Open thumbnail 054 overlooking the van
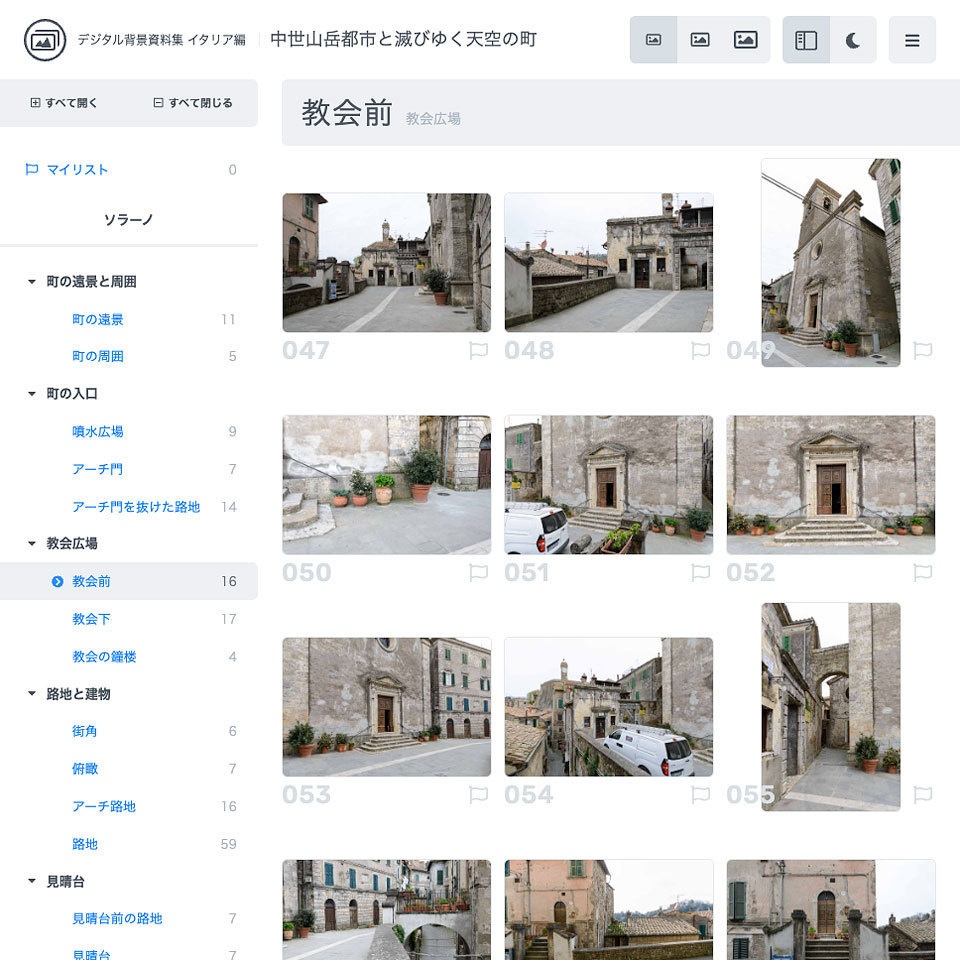The height and width of the screenshot is (960, 960). 609,707
